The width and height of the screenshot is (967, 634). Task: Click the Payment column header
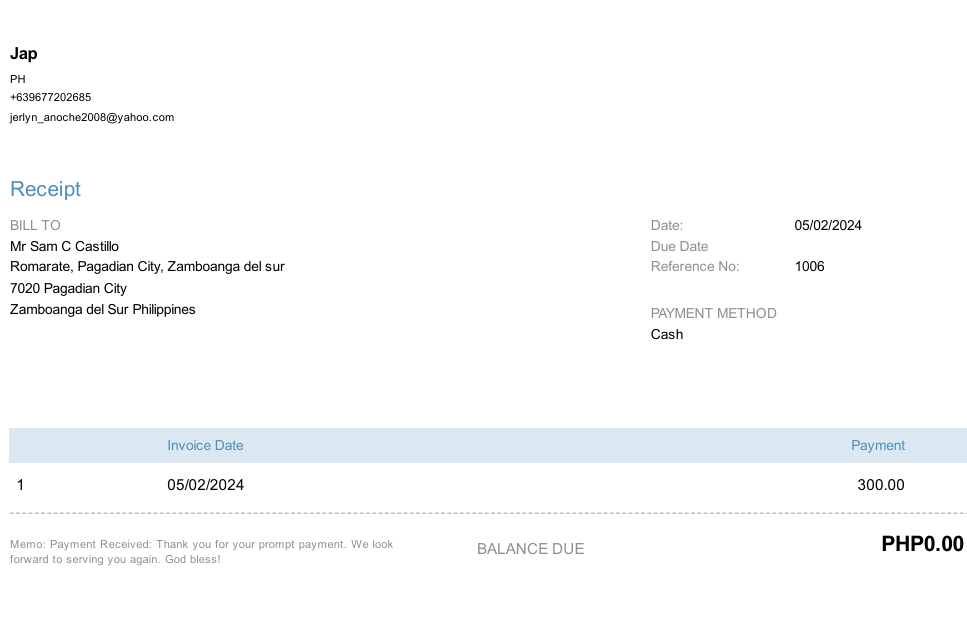pos(877,445)
